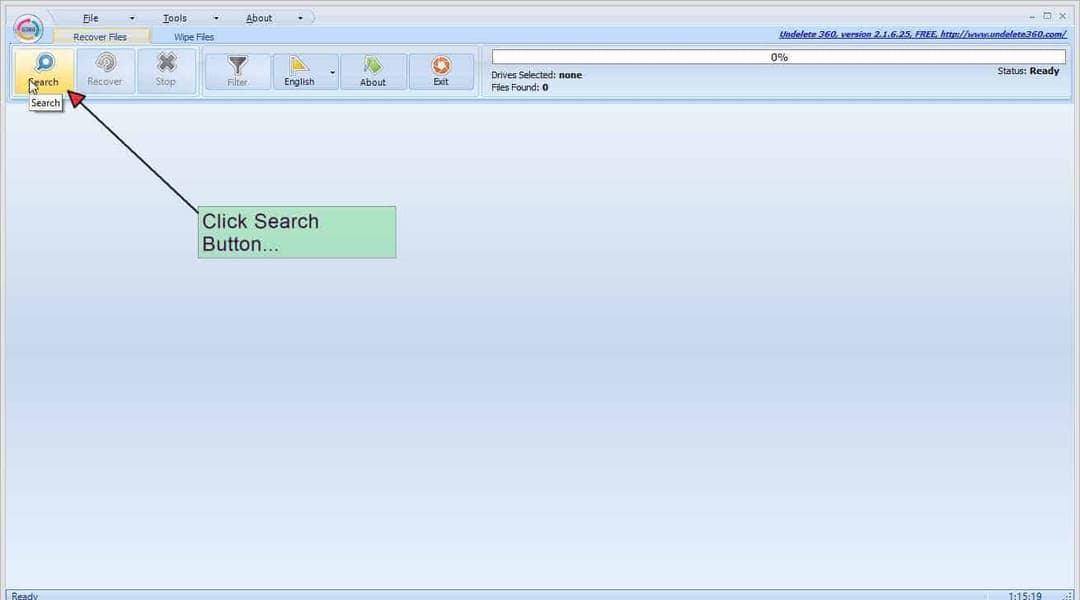
Task: Switch to the Recover Files tab
Action: [101, 37]
